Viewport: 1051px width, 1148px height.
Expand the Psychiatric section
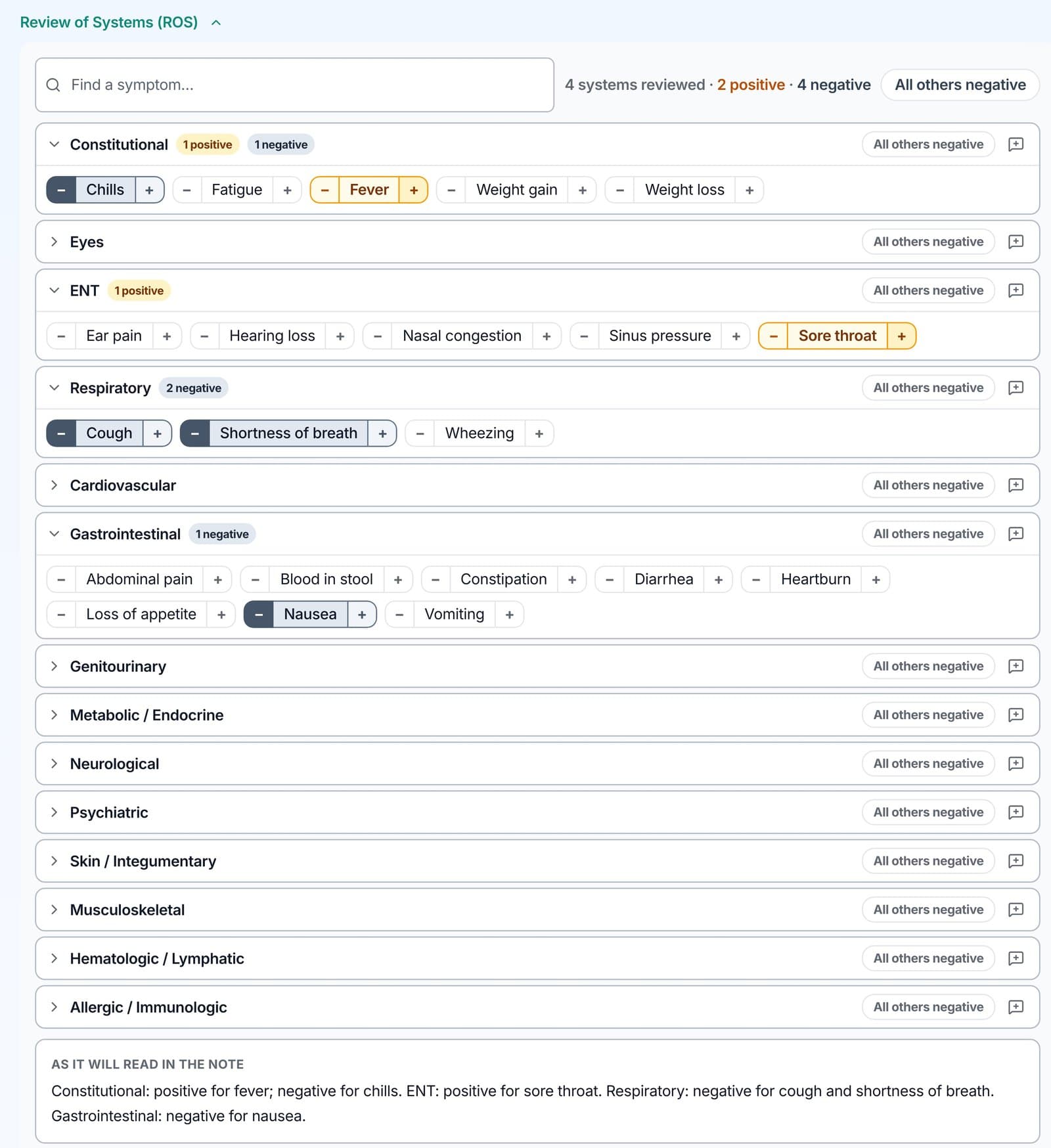coord(55,812)
